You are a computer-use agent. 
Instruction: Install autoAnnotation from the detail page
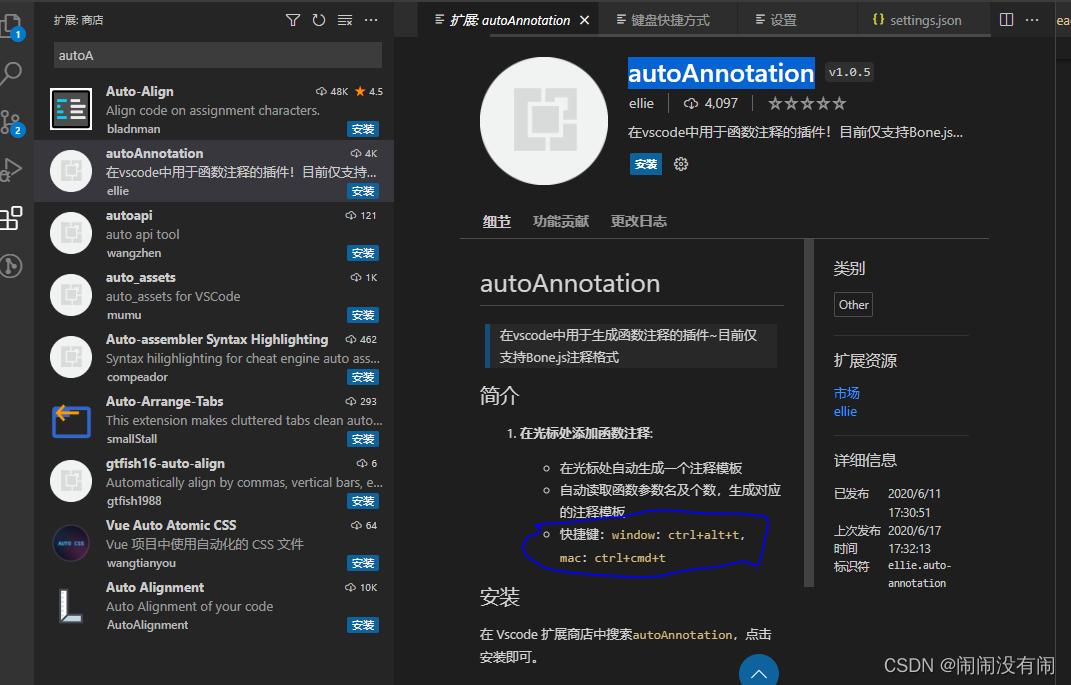pyautogui.click(x=645, y=164)
